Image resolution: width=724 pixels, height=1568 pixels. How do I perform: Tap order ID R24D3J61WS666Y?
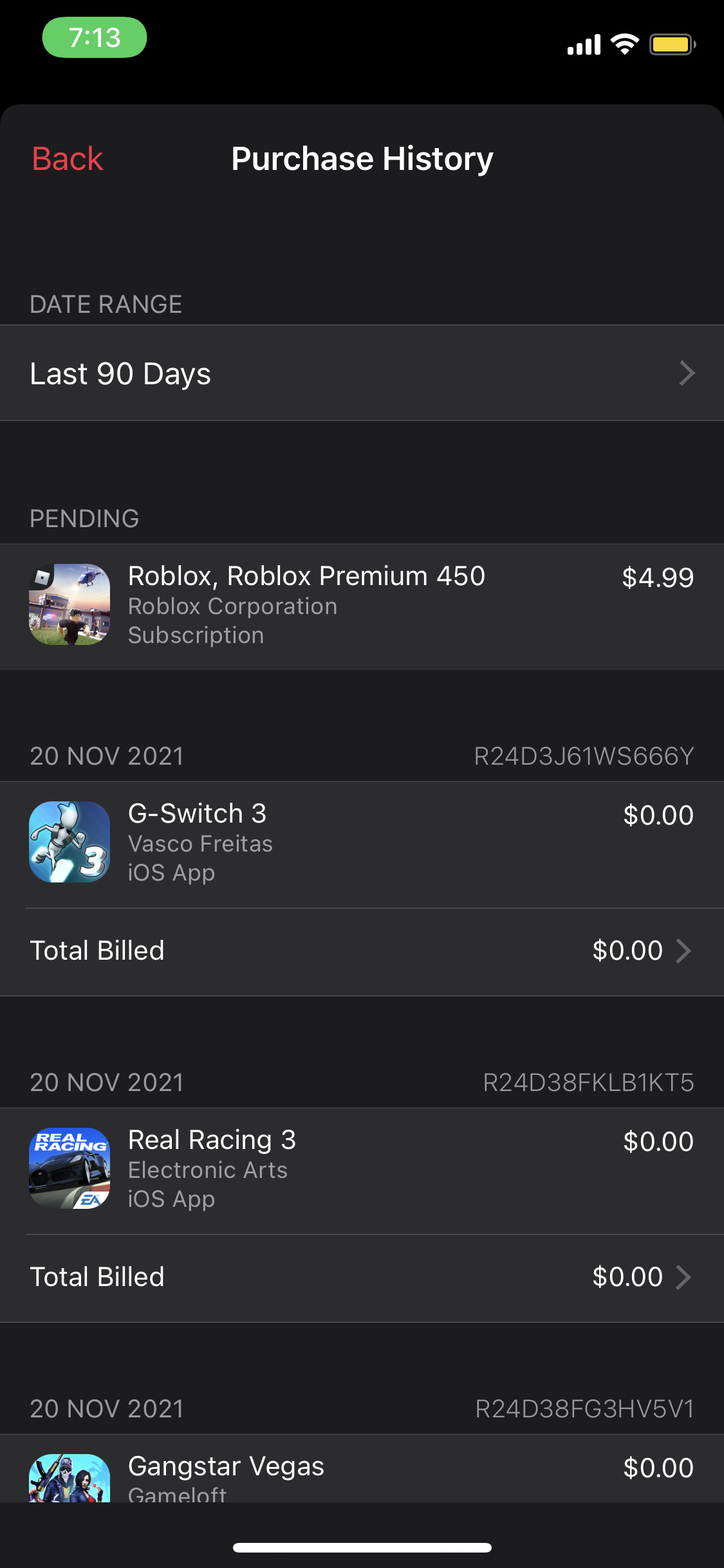(584, 756)
